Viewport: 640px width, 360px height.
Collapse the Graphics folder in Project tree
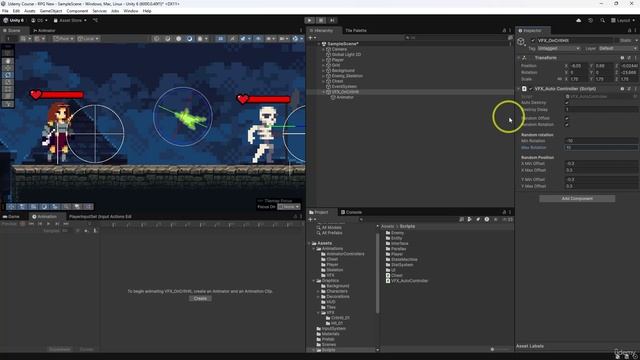pyautogui.click(x=314, y=281)
